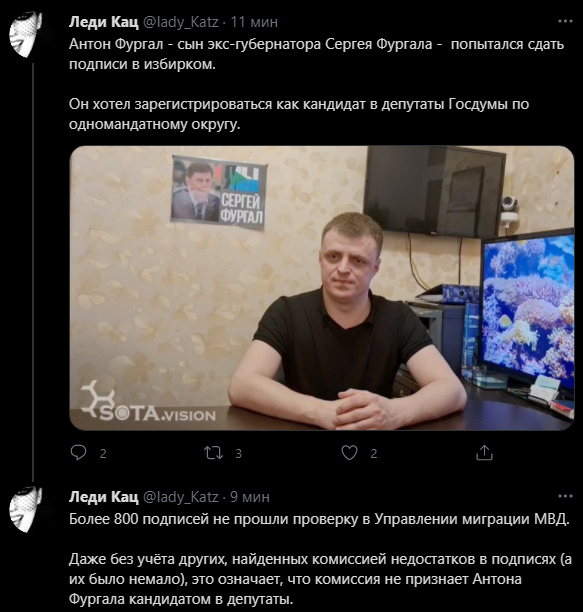This screenshot has height=612, width=583.
Task: Click the like count next to heart
Action: point(373,454)
